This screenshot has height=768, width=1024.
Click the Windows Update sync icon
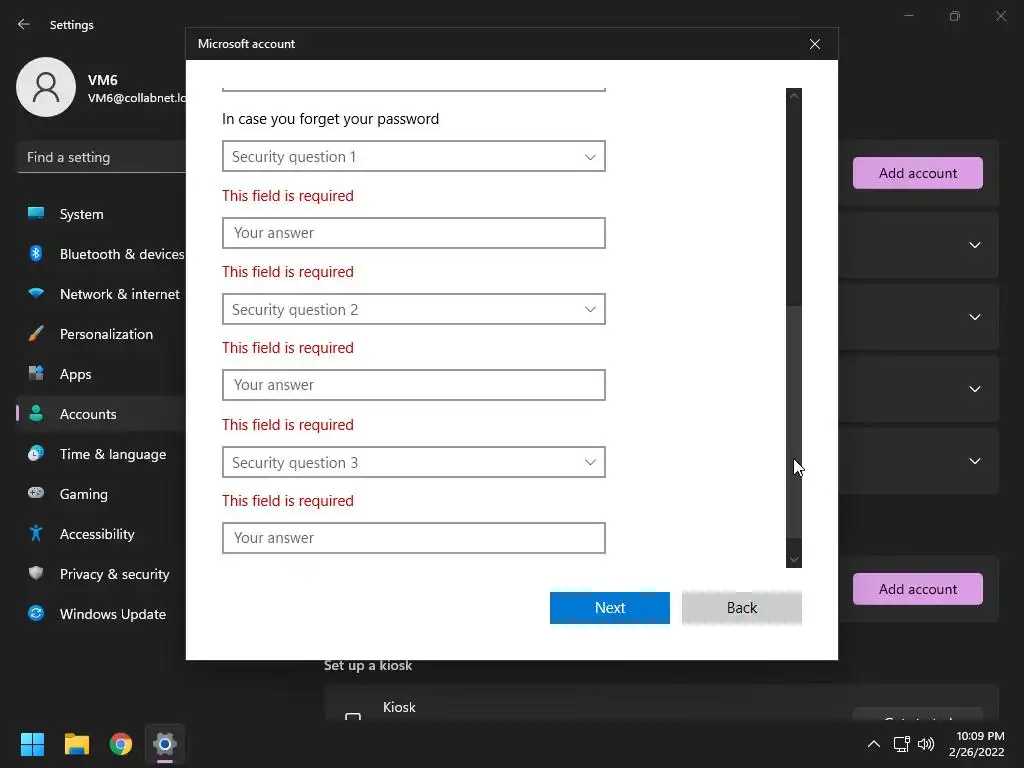(36, 613)
